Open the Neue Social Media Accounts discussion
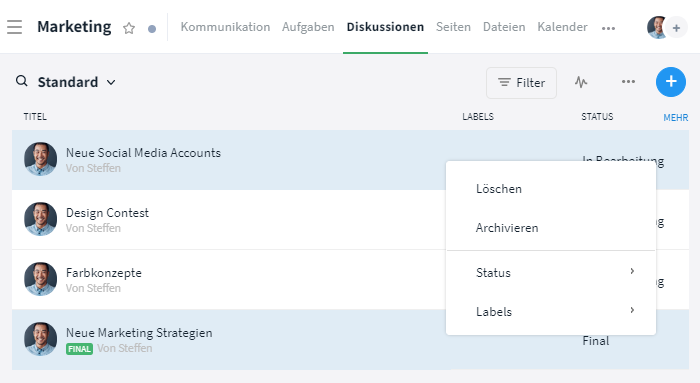 (x=143, y=153)
